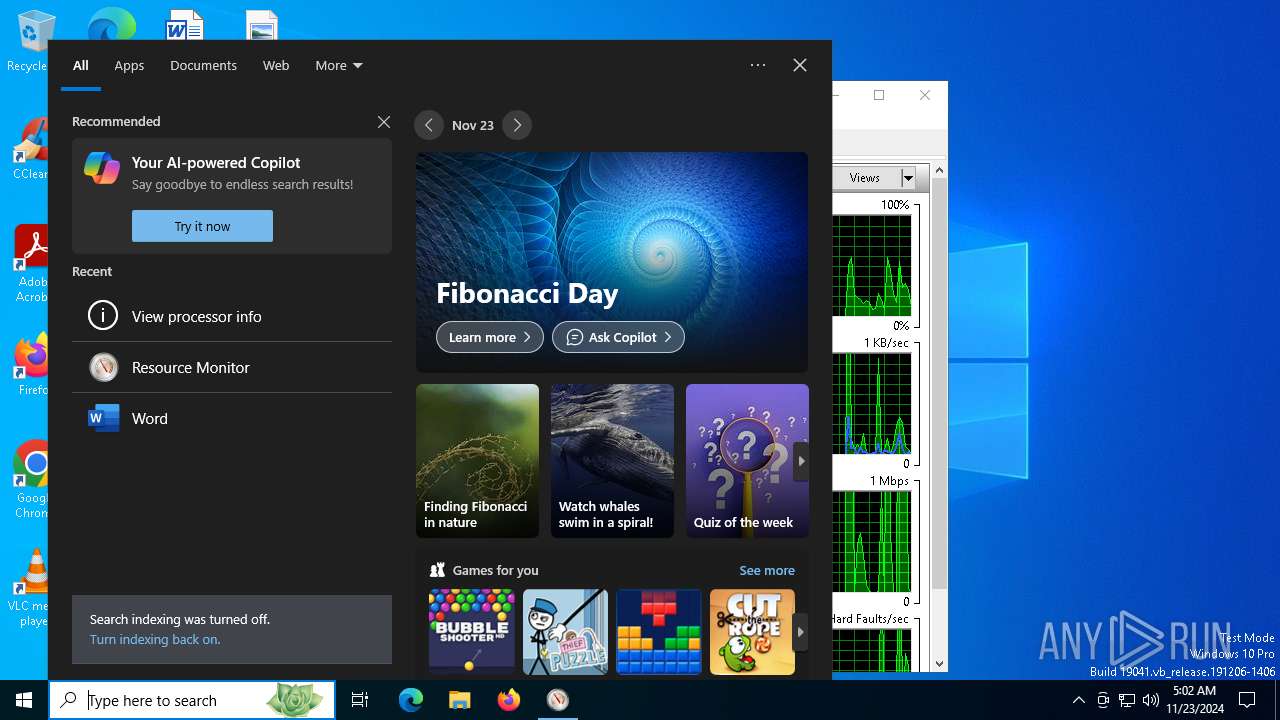Click the taskbar search box
Image resolution: width=1280 pixels, height=720 pixels.
(192, 700)
